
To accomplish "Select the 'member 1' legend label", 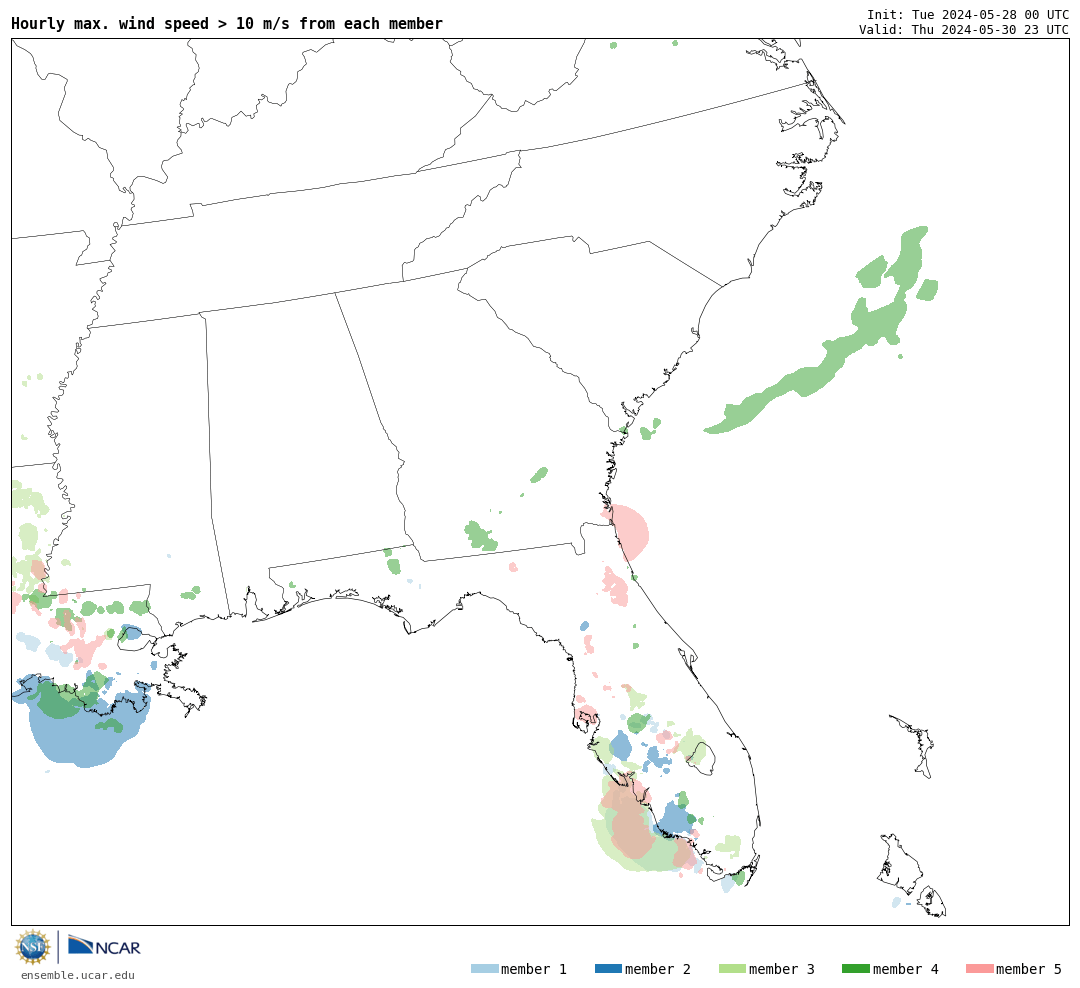I will click(534, 969).
